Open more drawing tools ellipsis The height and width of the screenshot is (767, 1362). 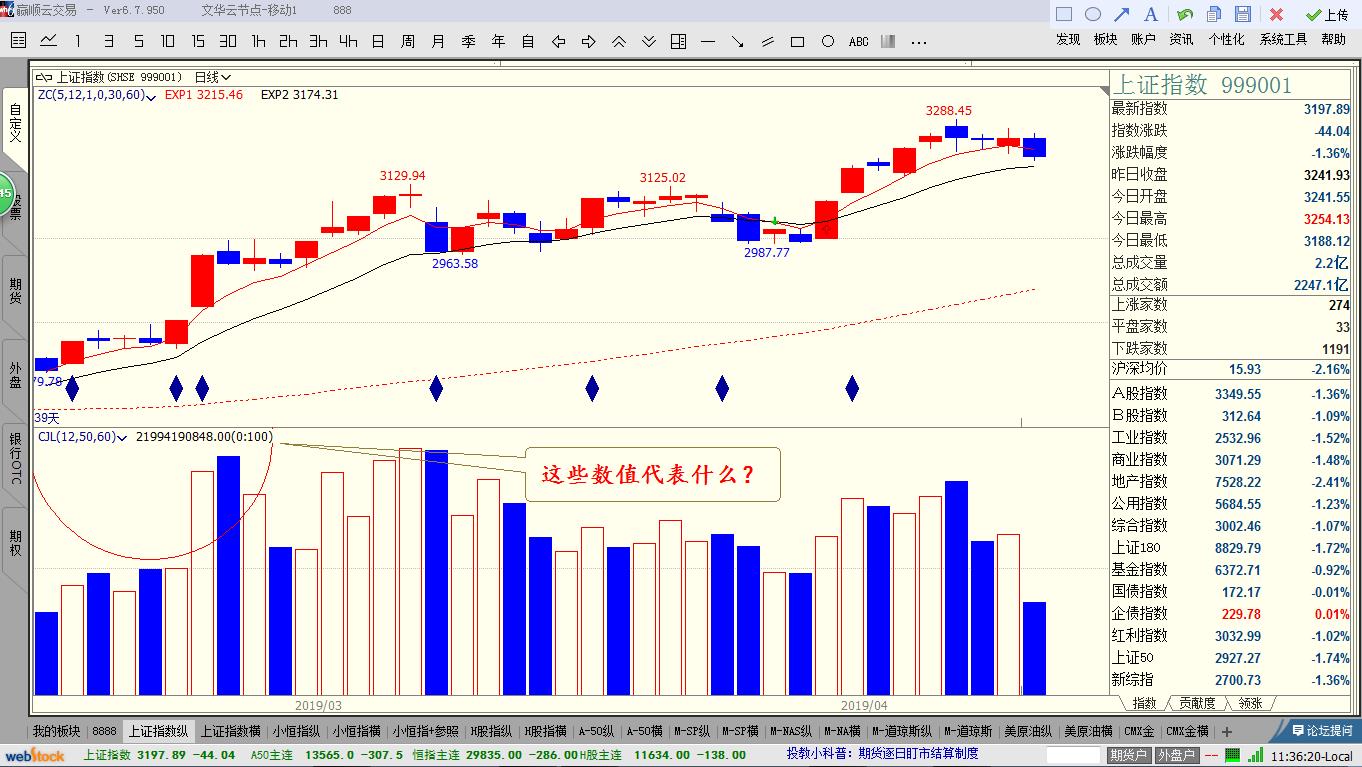point(918,41)
